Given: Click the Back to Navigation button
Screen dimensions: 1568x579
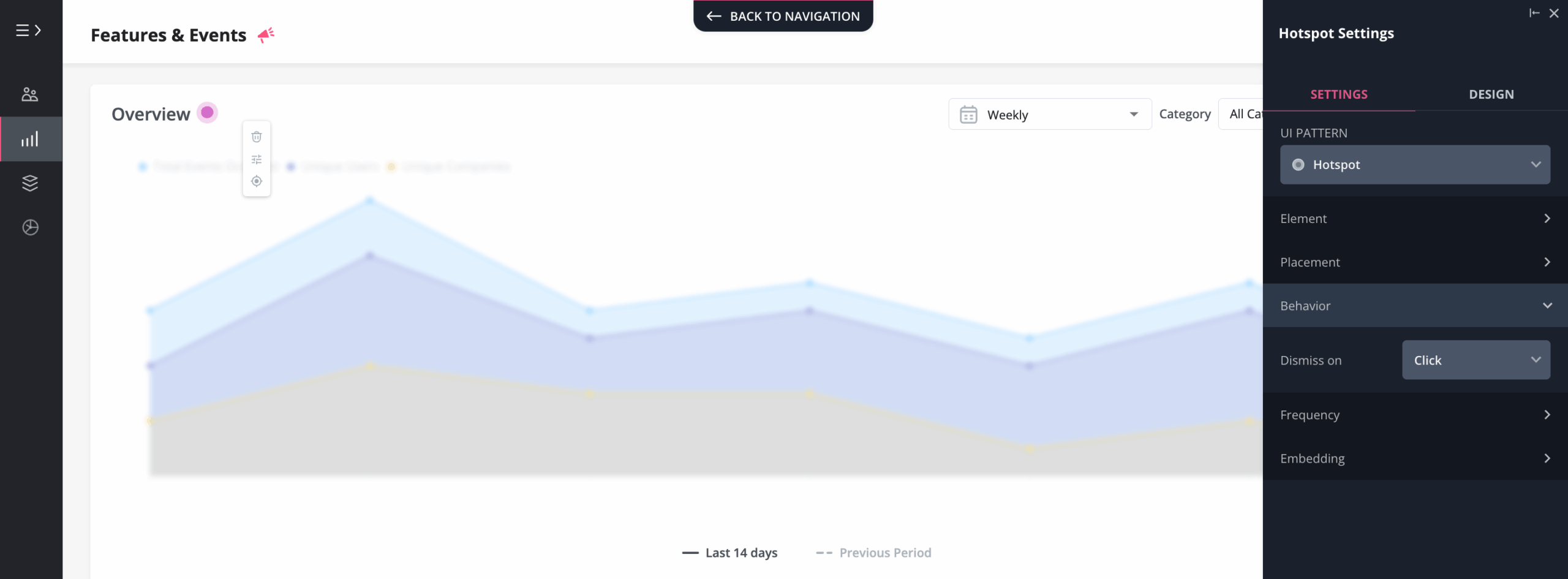Looking at the screenshot, I should 783,17.
